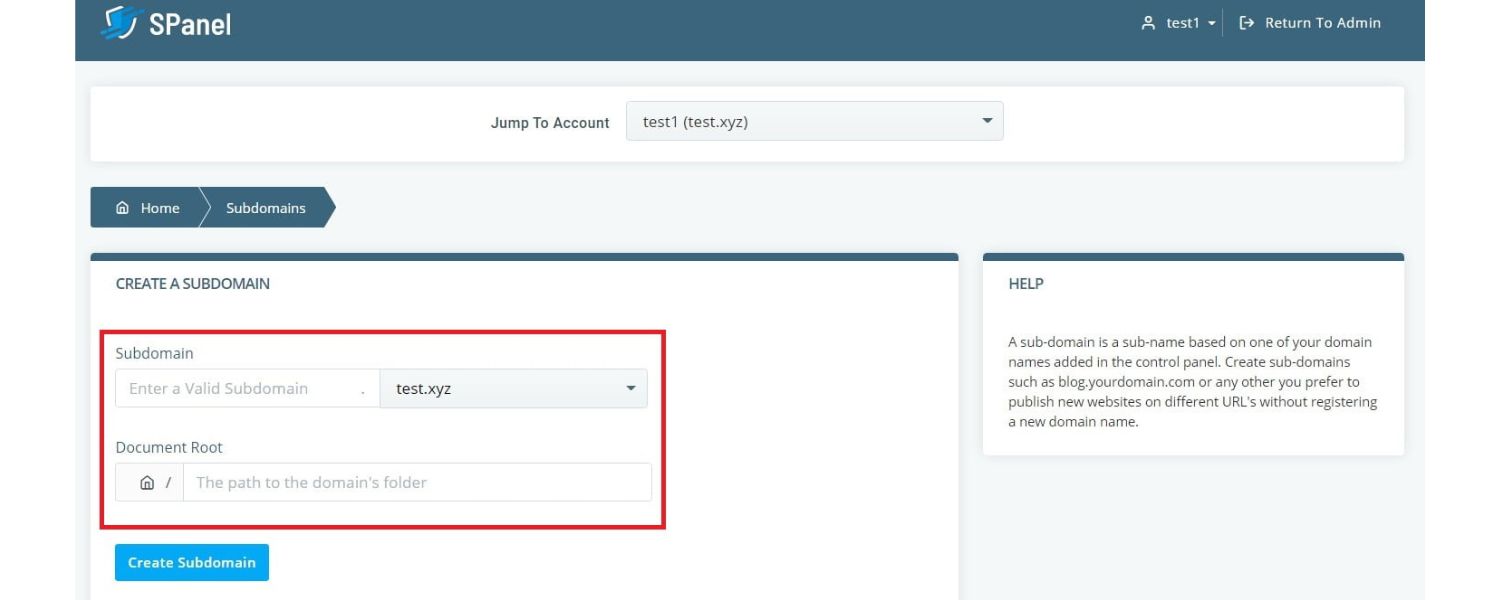Select the Subdomains breadcrumb item
The width and height of the screenshot is (1500, 600).
tap(268, 208)
